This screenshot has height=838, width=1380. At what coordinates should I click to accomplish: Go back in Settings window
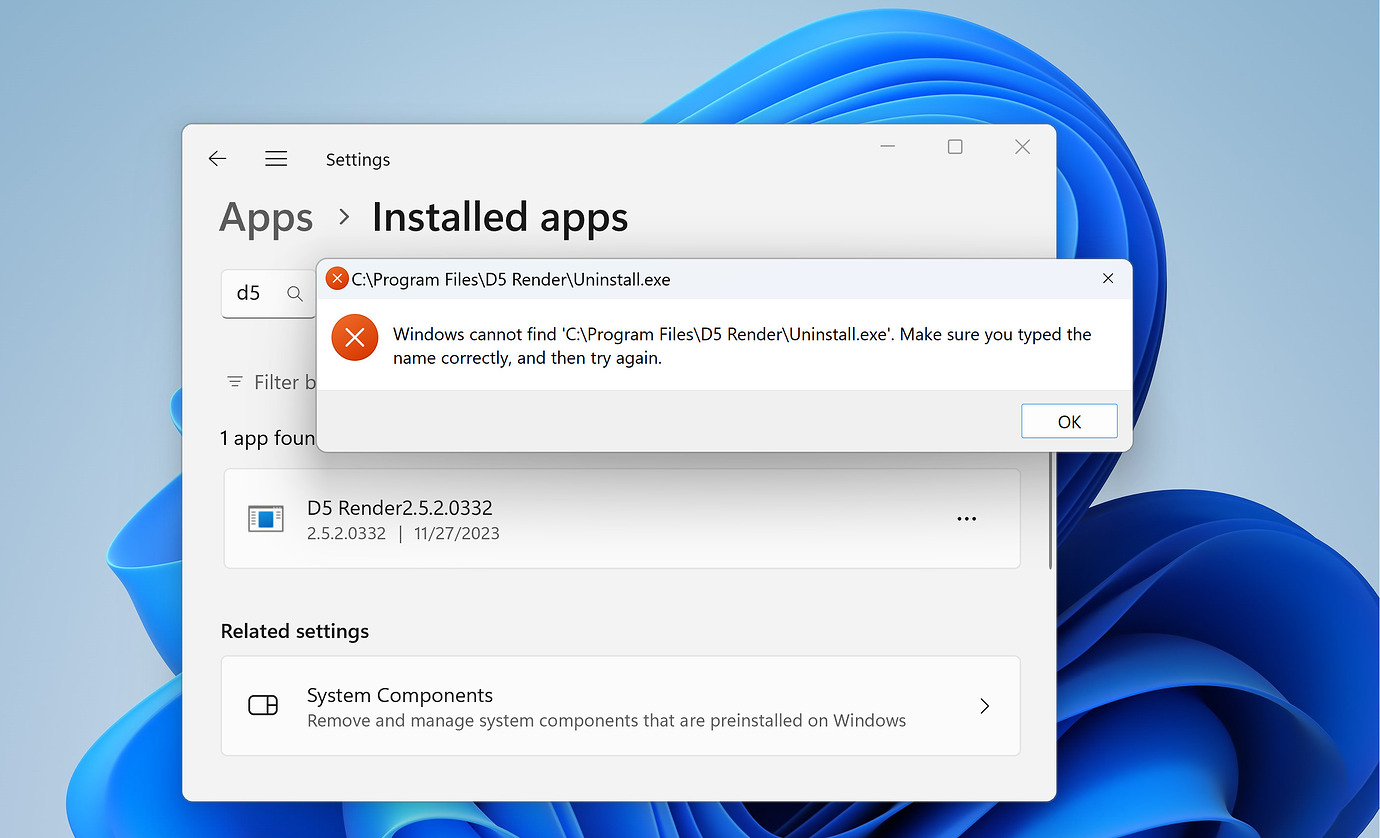pos(217,159)
